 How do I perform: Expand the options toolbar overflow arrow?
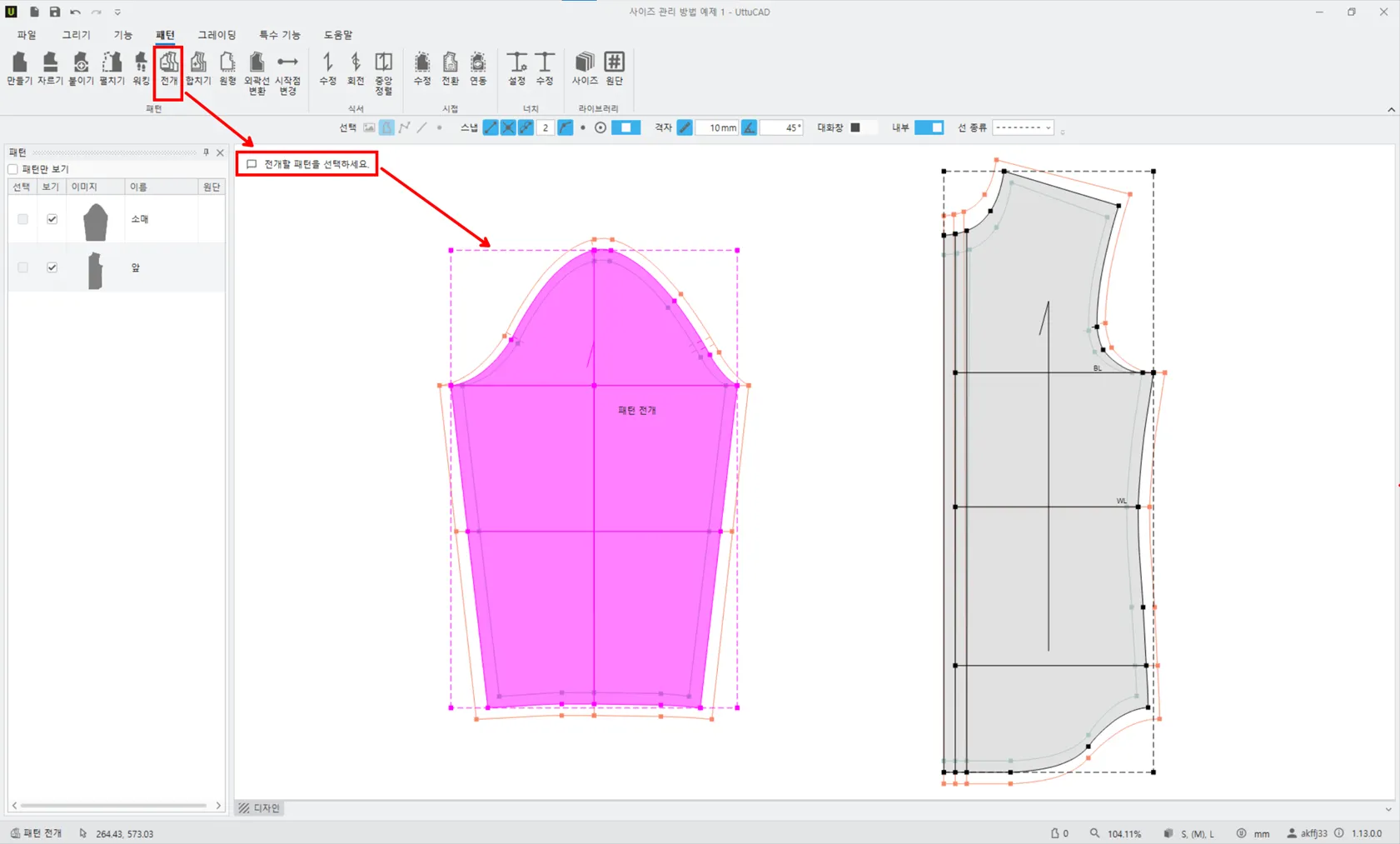[x=1063, y=131]
